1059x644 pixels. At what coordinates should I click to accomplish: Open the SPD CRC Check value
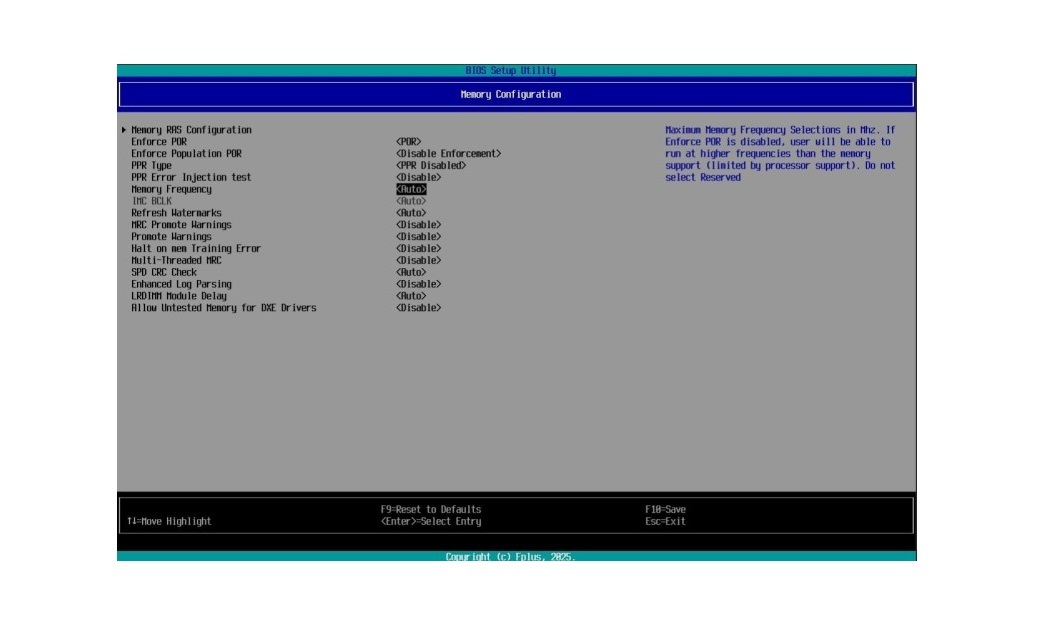click(x=411, y=272)
